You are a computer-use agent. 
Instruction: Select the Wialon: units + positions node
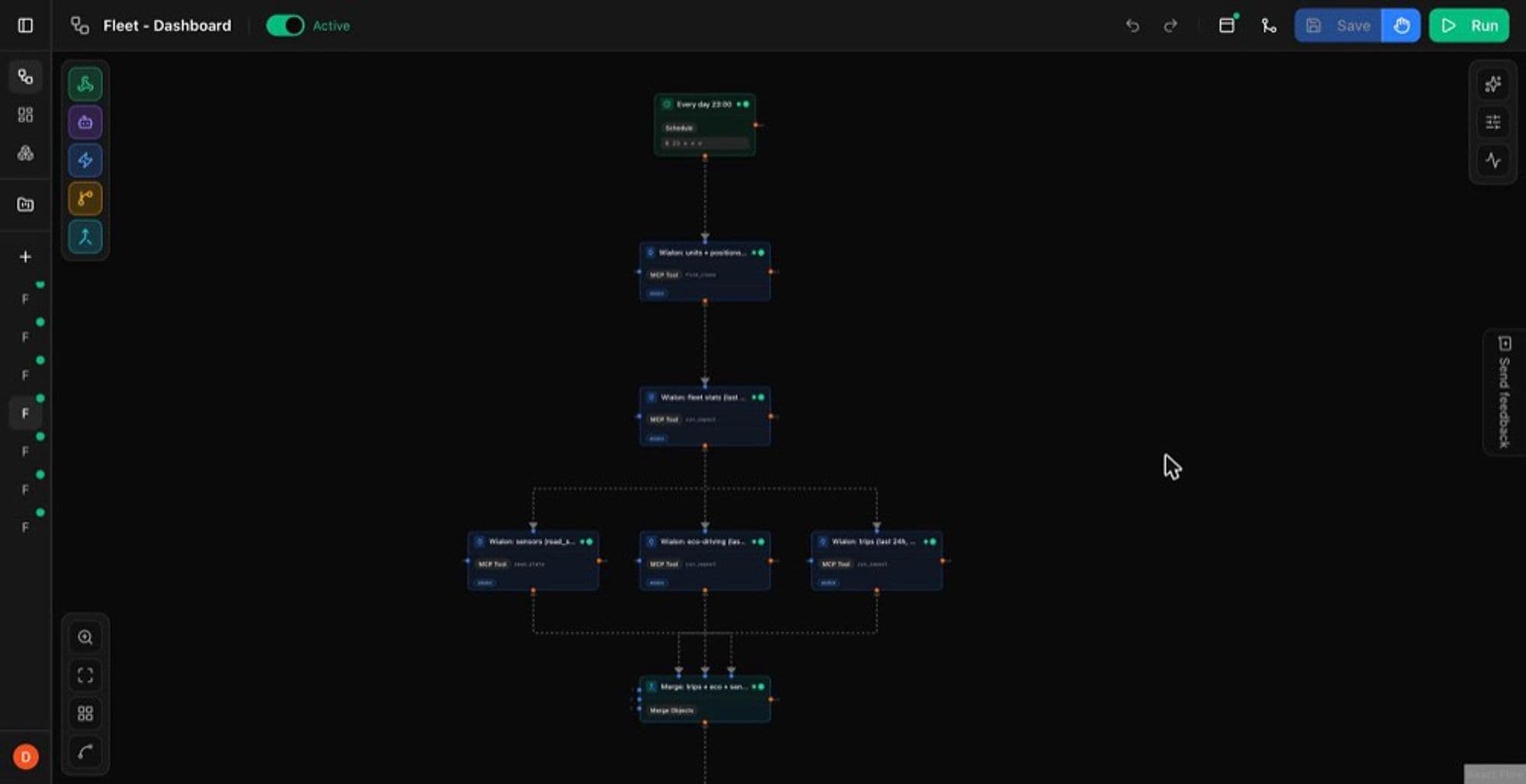point(704,272)
